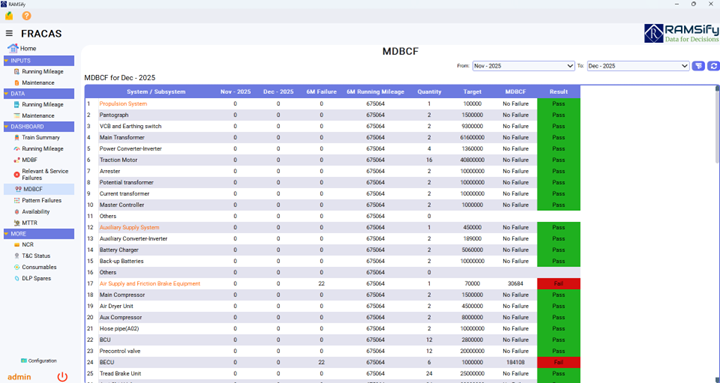
Task: Collapse the DATA section in the sidebar
Action: [39, 94]
